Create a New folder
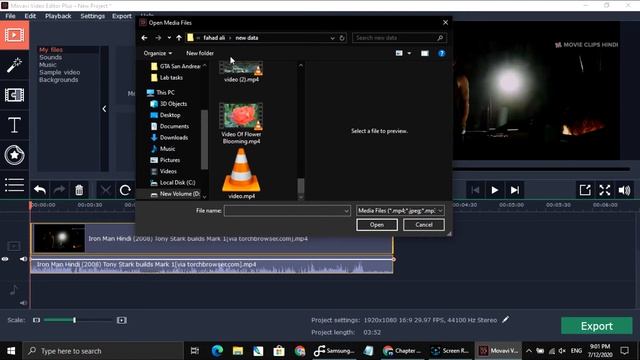640x360 pixels. click(x=200, y=53)
